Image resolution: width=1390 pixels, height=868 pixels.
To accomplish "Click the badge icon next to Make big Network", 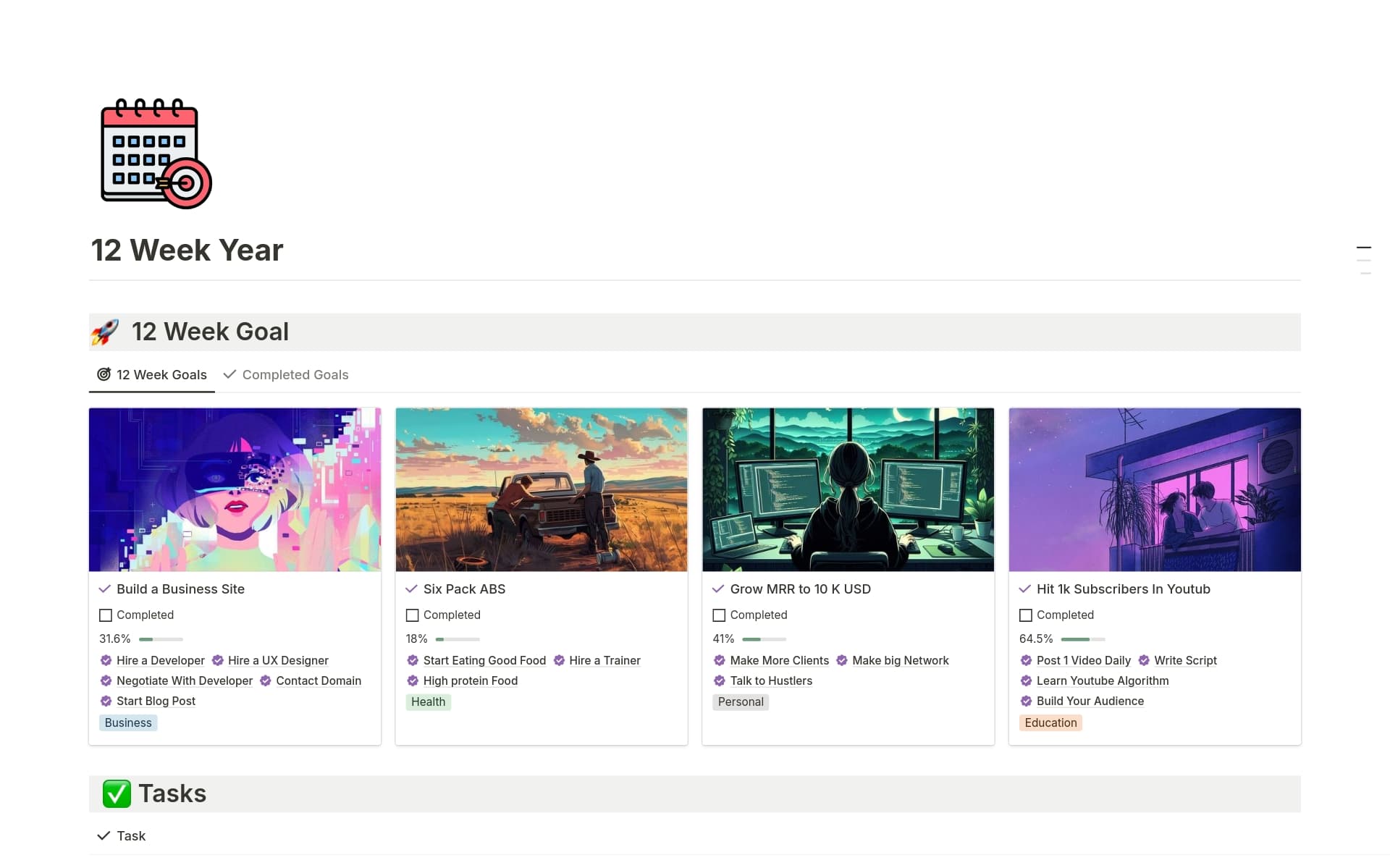I will [x=842, y=660].
